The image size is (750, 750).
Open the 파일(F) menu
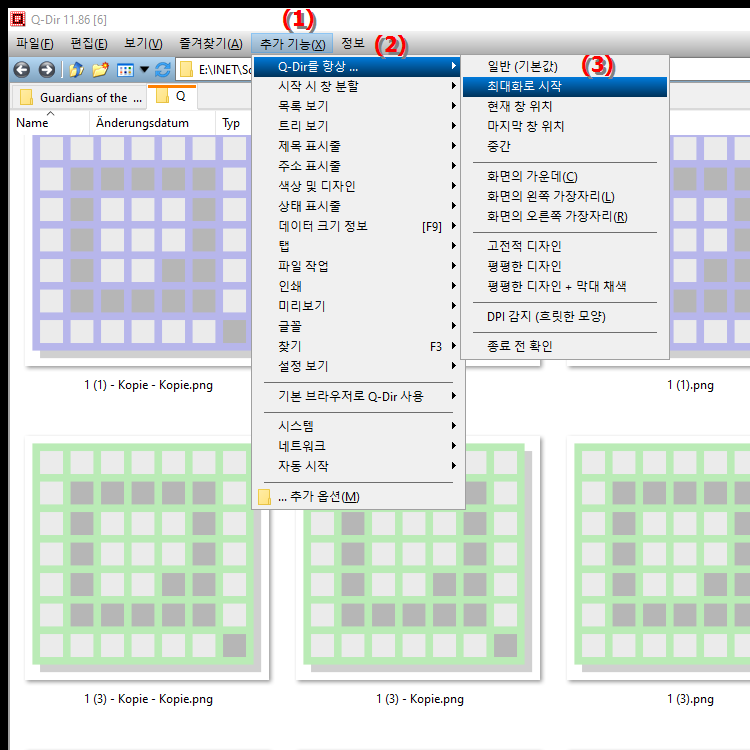(x=34, y=44)
